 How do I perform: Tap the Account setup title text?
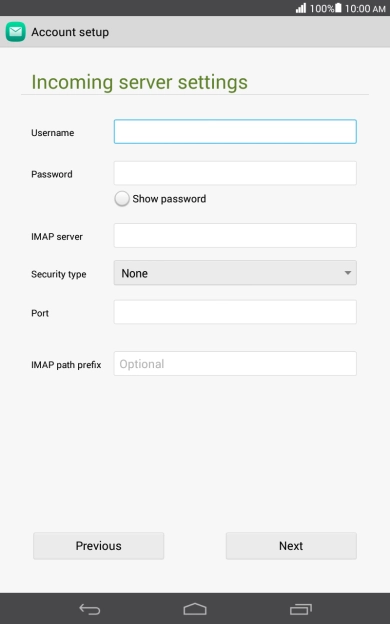tap(70, 32)
